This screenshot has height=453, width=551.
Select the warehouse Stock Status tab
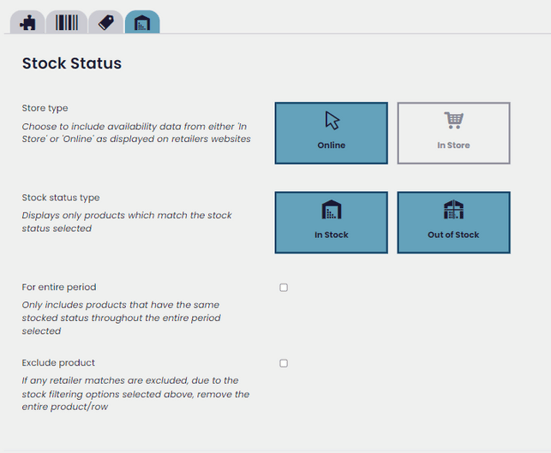[x=142, y=22]
